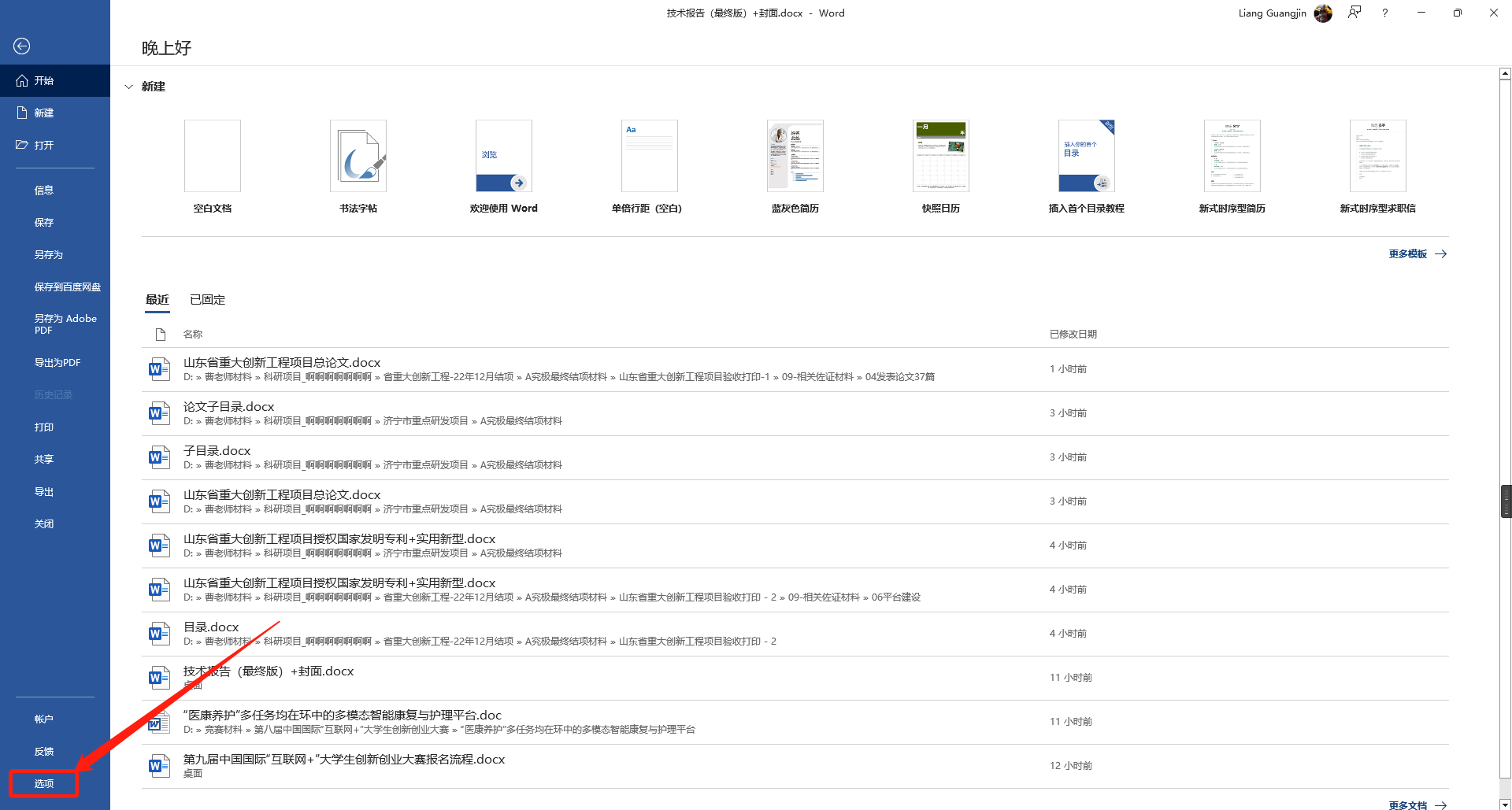Select 打开 in the sidebar
The height and width of the screenshot is (810, 1512).
coord(55,145)
